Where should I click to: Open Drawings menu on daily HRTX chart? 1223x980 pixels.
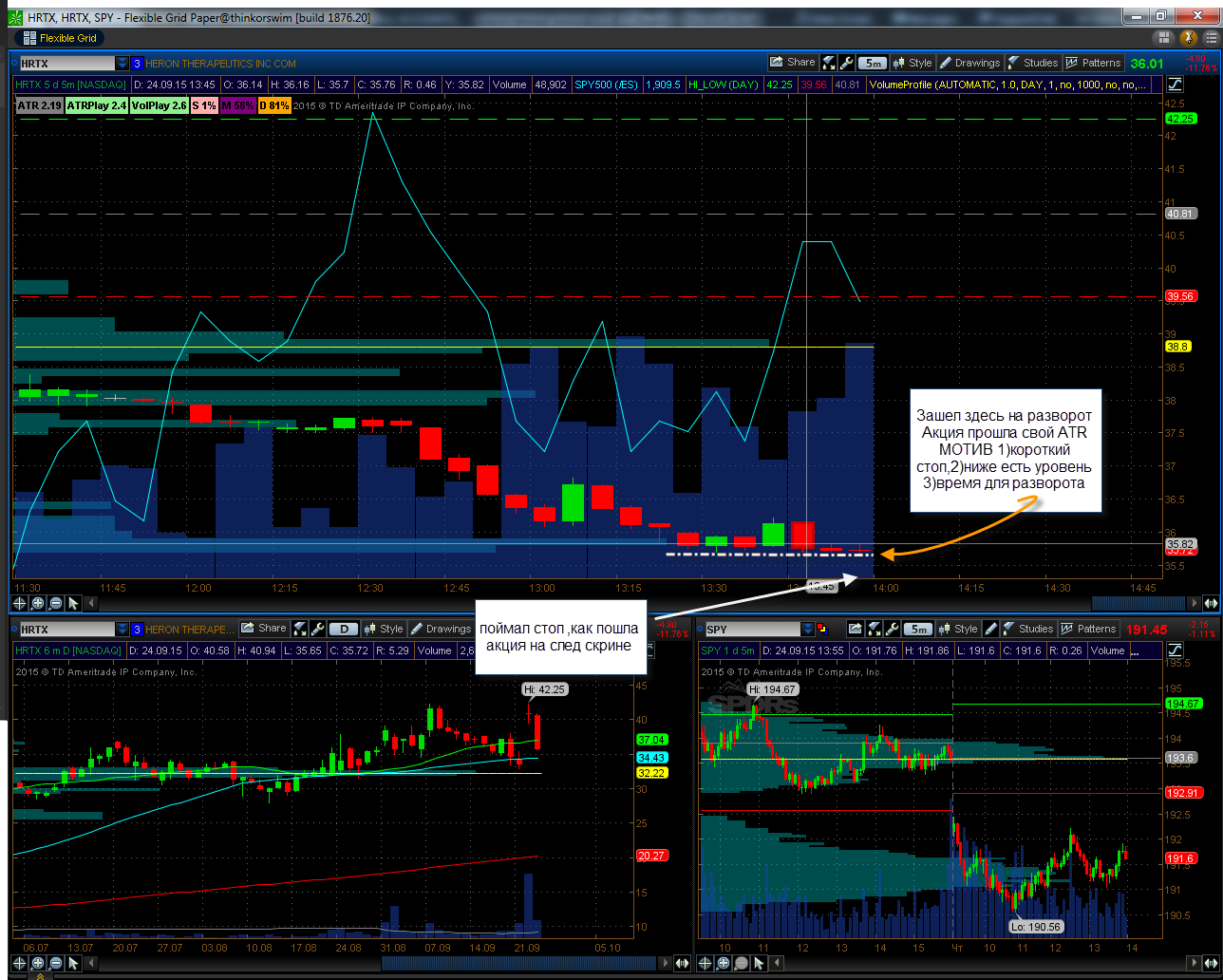pyautogui.click(x=441, y=628)
